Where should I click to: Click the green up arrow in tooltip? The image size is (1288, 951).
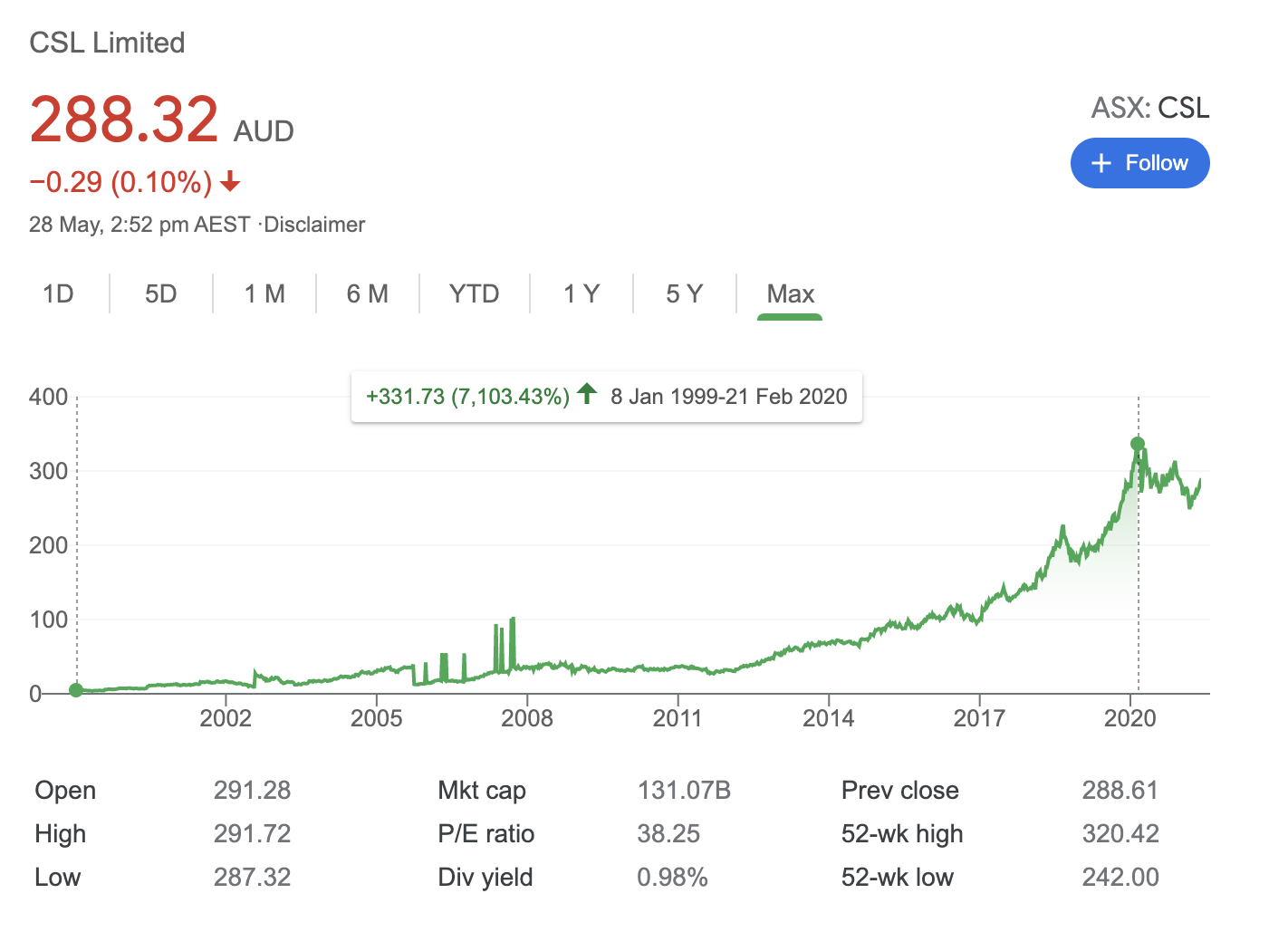587,394
